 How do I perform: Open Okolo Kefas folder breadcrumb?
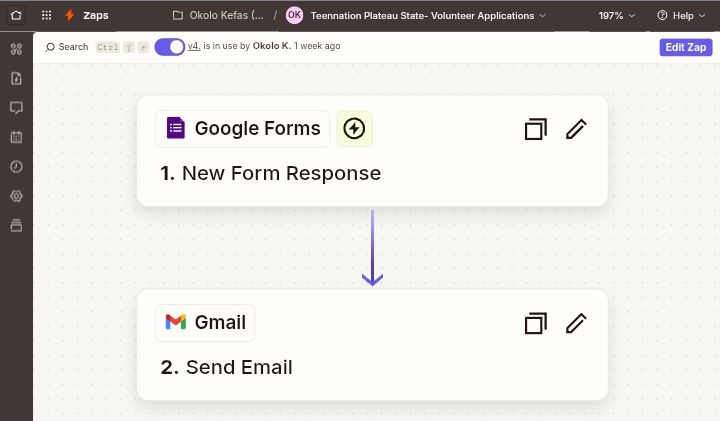click(219, 15)
